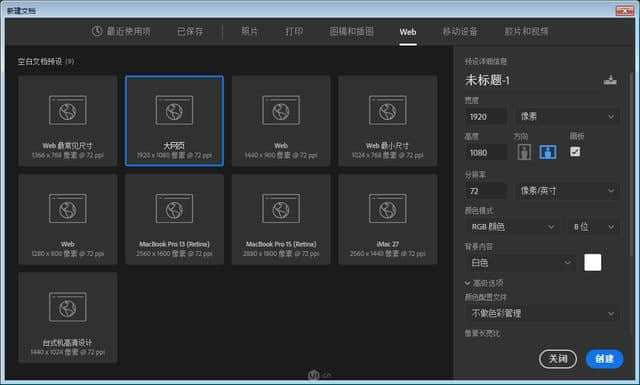Screen dimensions: 640x385
Task: Open the 8 位 bit depth dropdown
Action: click(593, 227)
